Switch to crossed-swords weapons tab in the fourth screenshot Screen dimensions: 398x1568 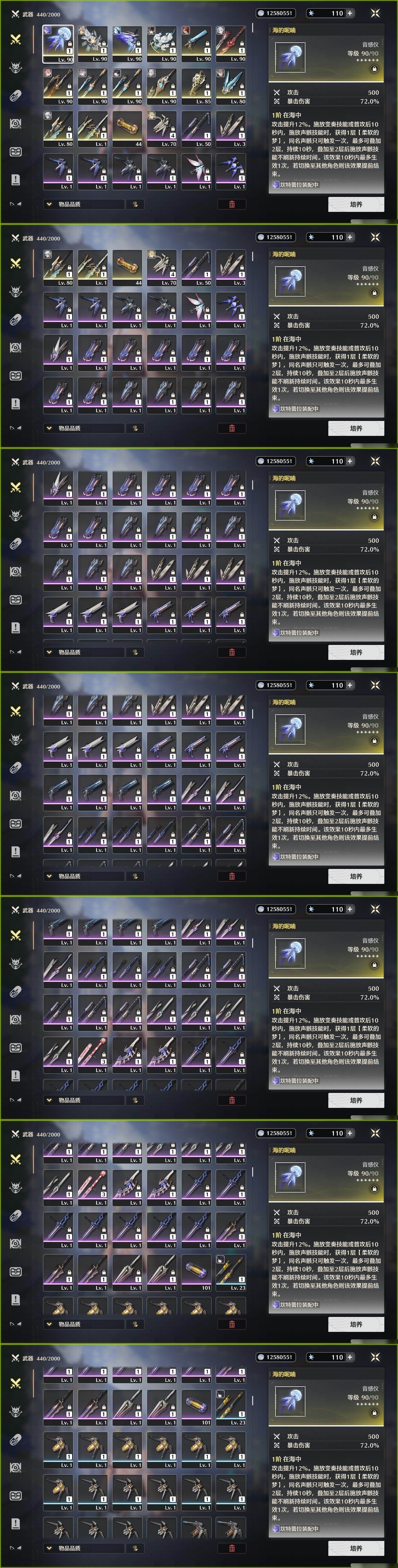click(16, 711)
